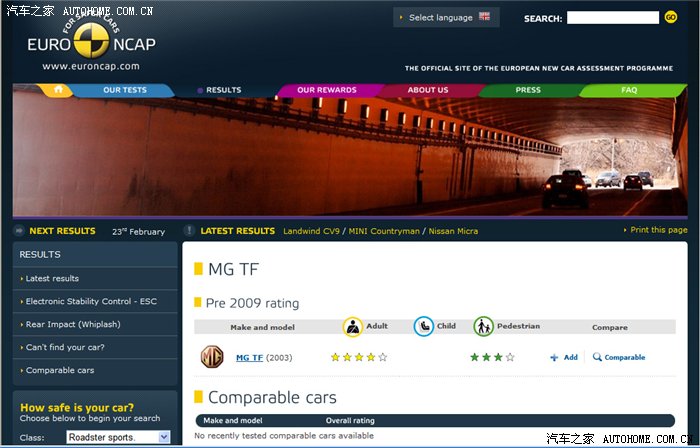Click the Pedestrian rating icon
The image size is (700, 448).
tap(483, 327)
